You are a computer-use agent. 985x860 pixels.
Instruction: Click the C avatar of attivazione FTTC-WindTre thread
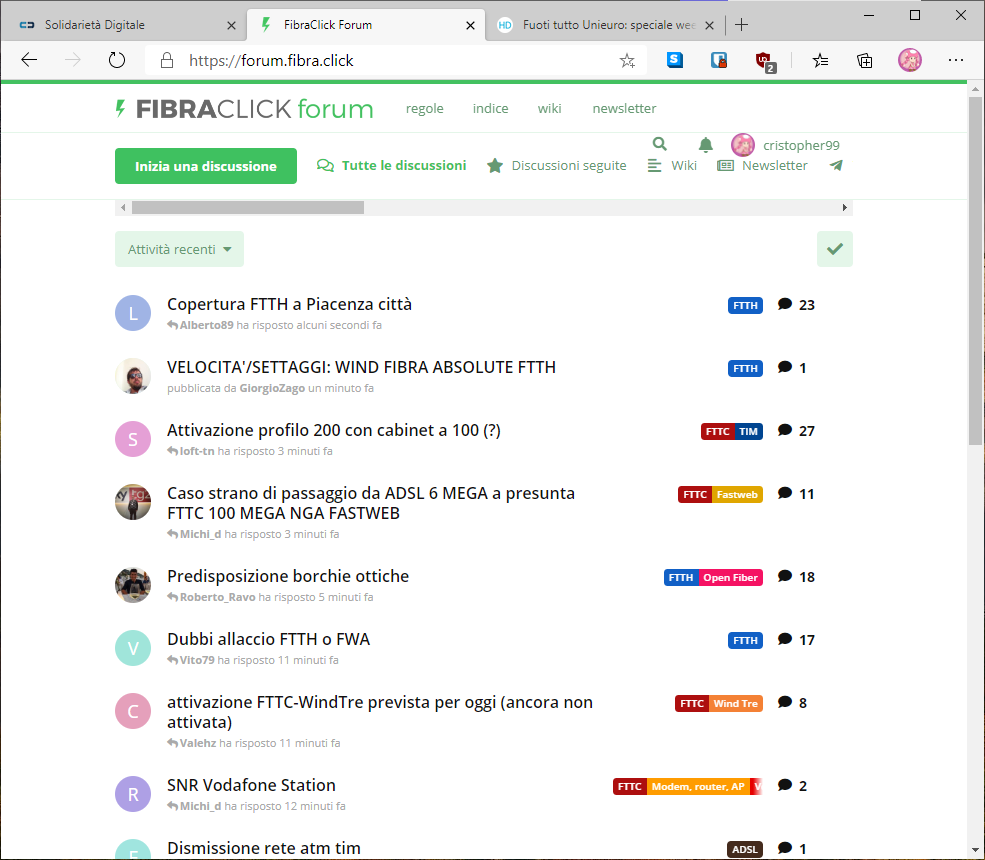133,710
